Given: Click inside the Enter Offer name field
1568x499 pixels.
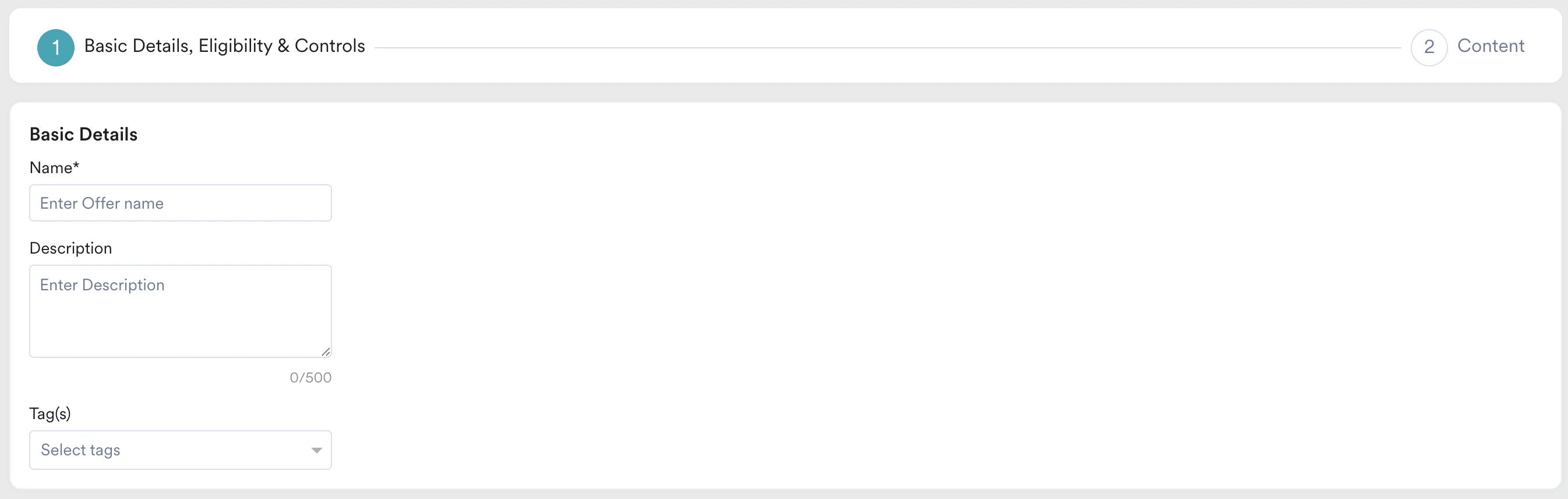Looking at the screenshot, I should click(x=180, y=203).
